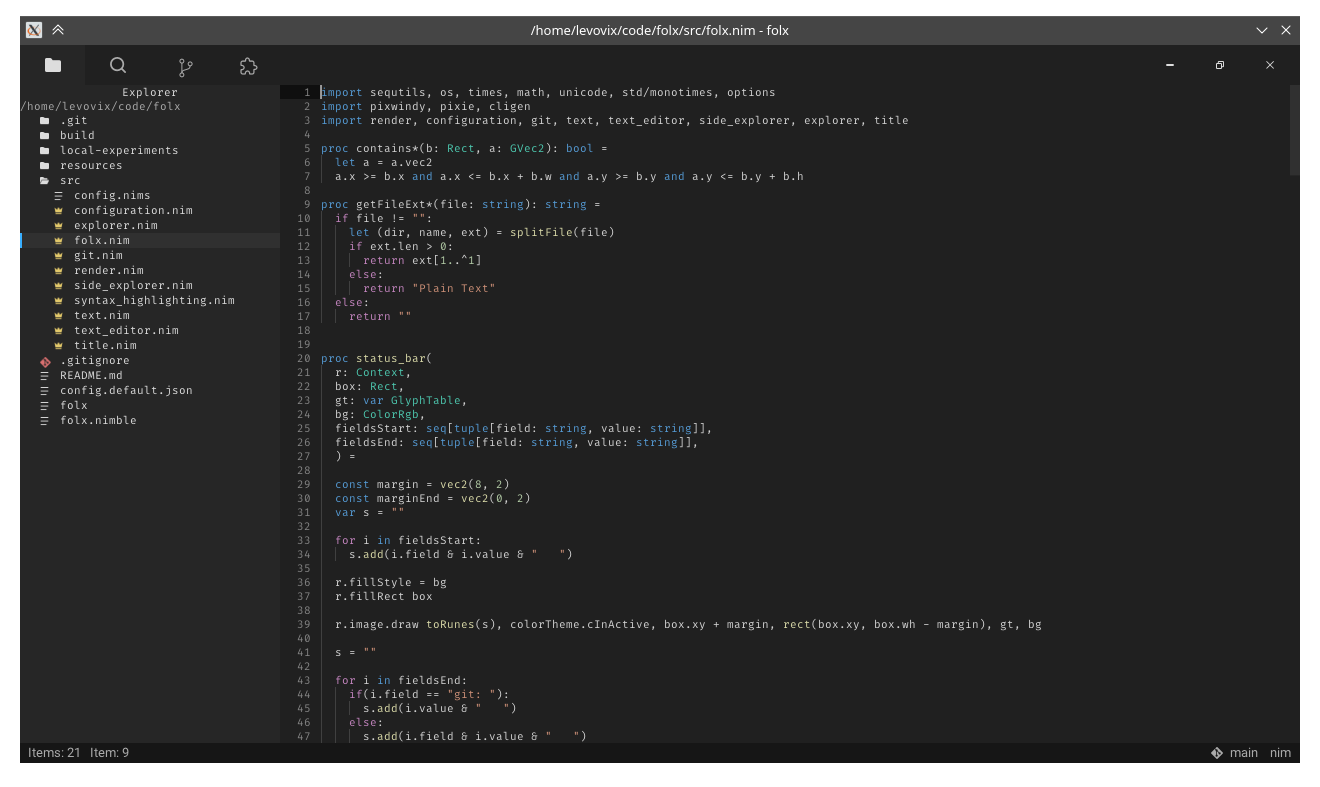Click the folder icon beside build

pyautogui.click(x=45, y=136)
